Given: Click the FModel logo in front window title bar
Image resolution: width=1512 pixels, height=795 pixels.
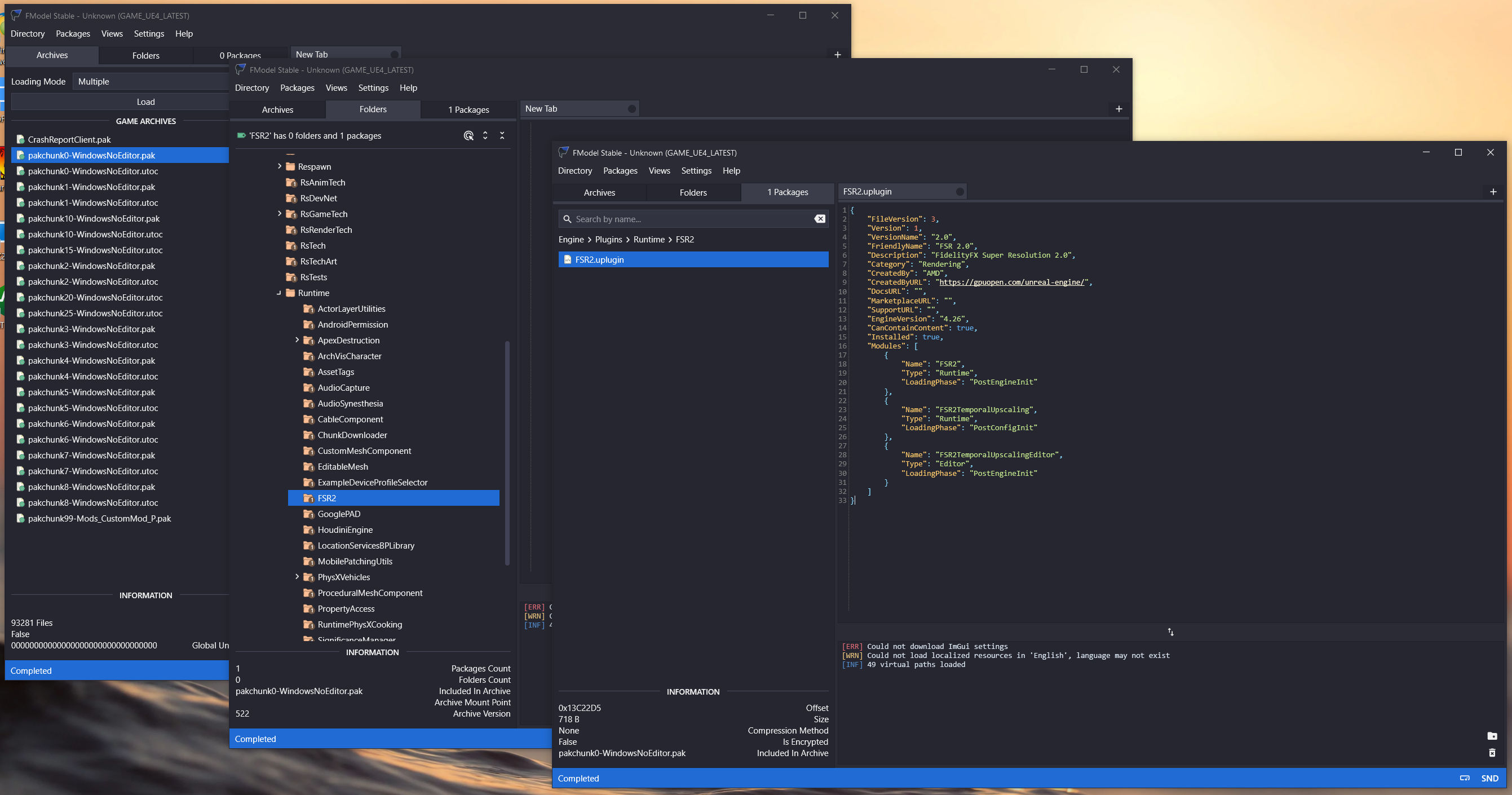Looking at the screenshot, I should tap(564, 153).
